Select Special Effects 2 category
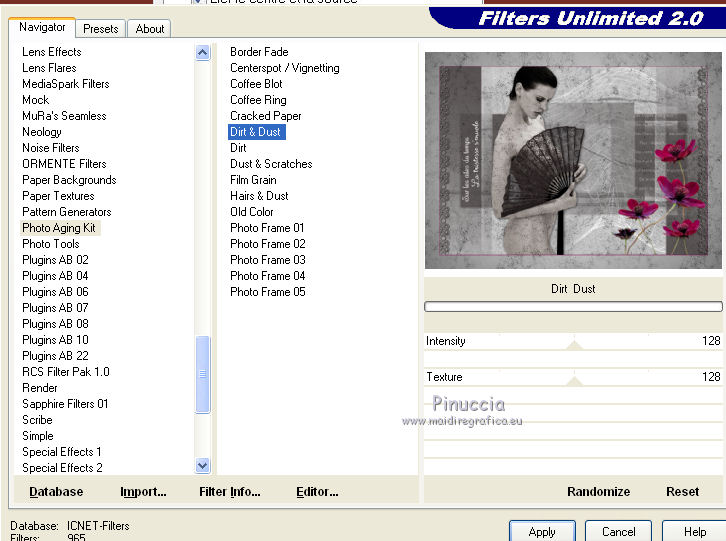Viewport: 726px width, 541px height. 63,468
